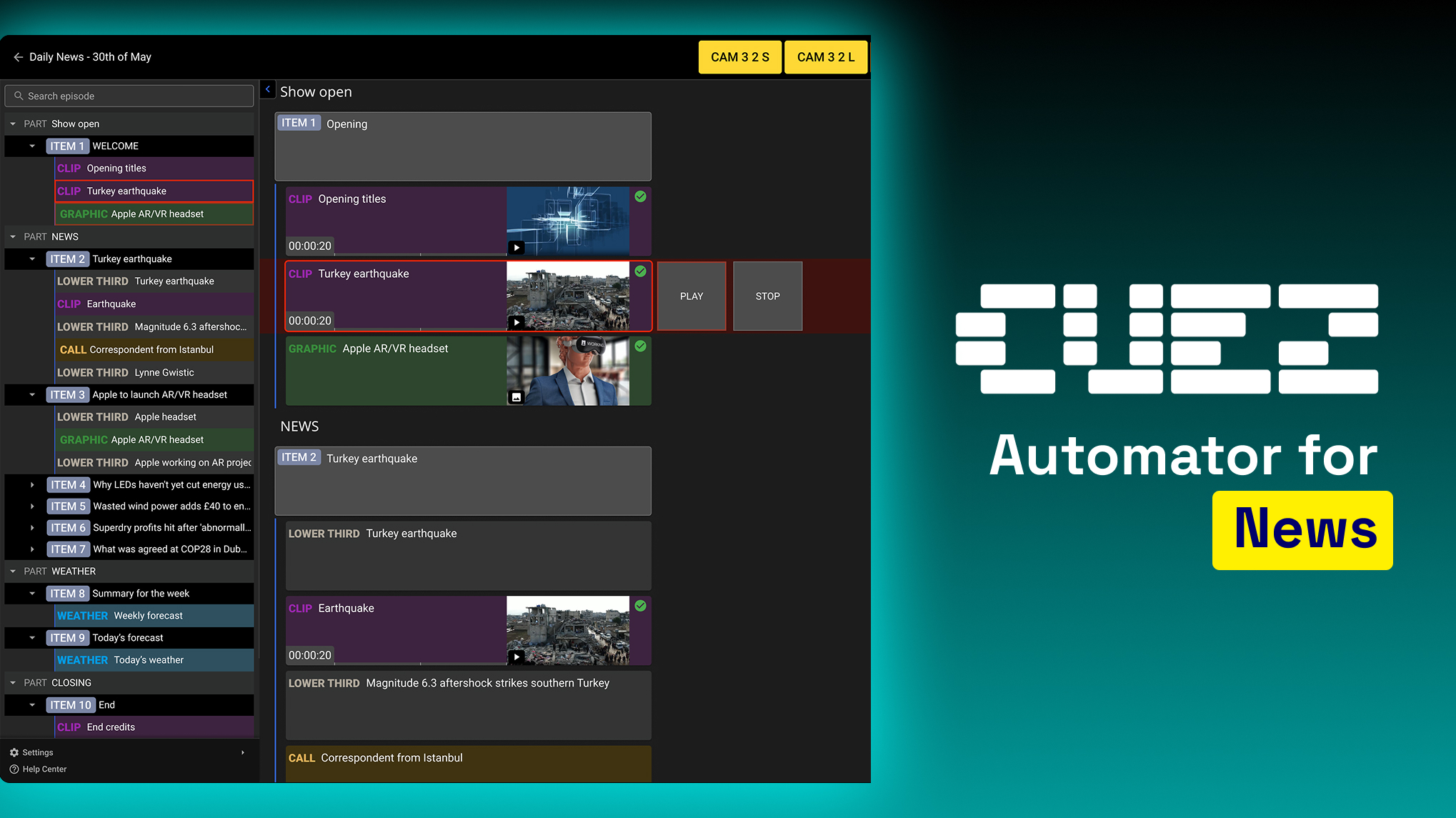Select LOWER THIRD Apple working on AR
Image resolution: width=1456 pixels, height=818 pixels.
point(154,462)
